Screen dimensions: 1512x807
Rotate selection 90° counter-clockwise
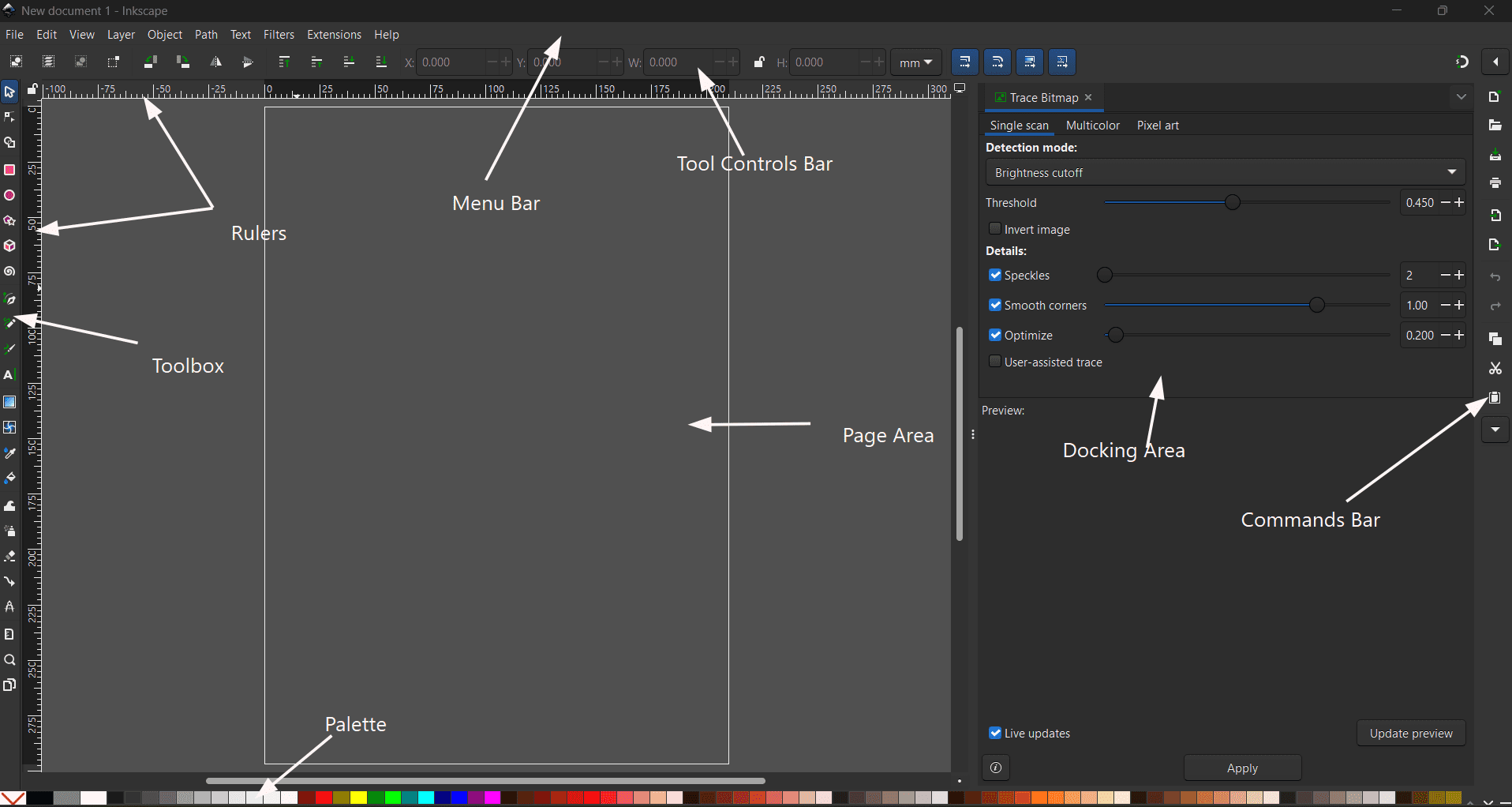click(150, 62)
